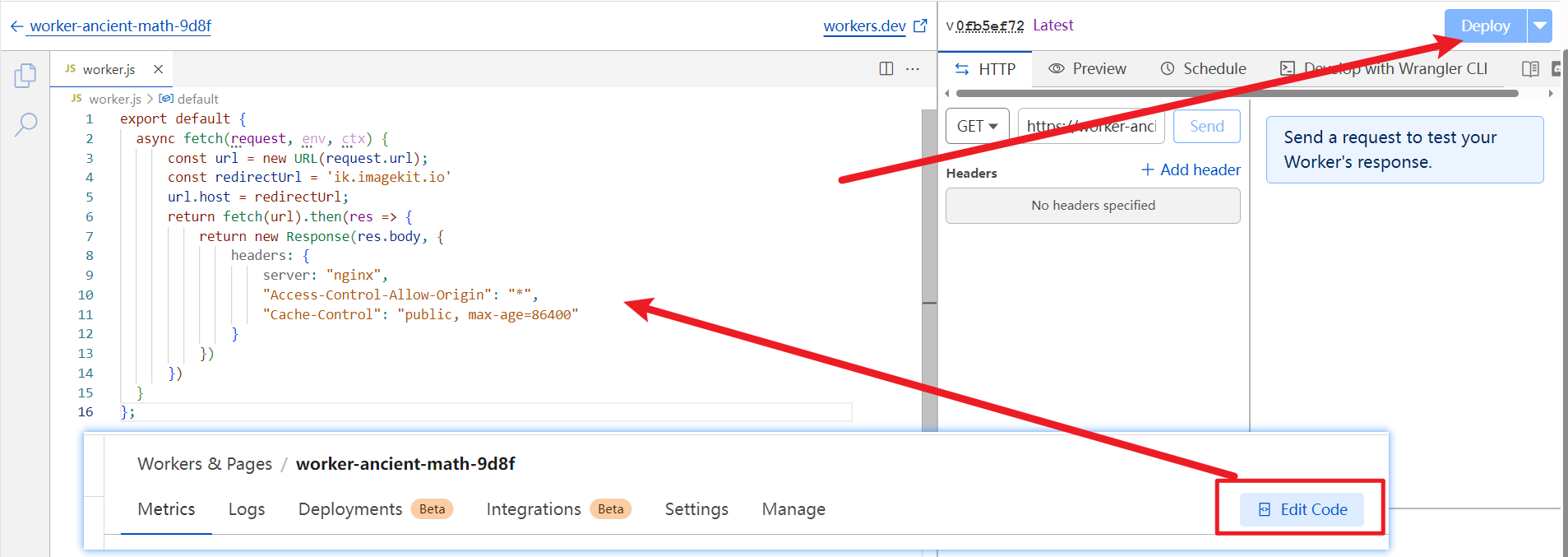This screenshot has width=1568, height=557.
Task: Switch to the Schedule tab
Action: [1203, 69]
